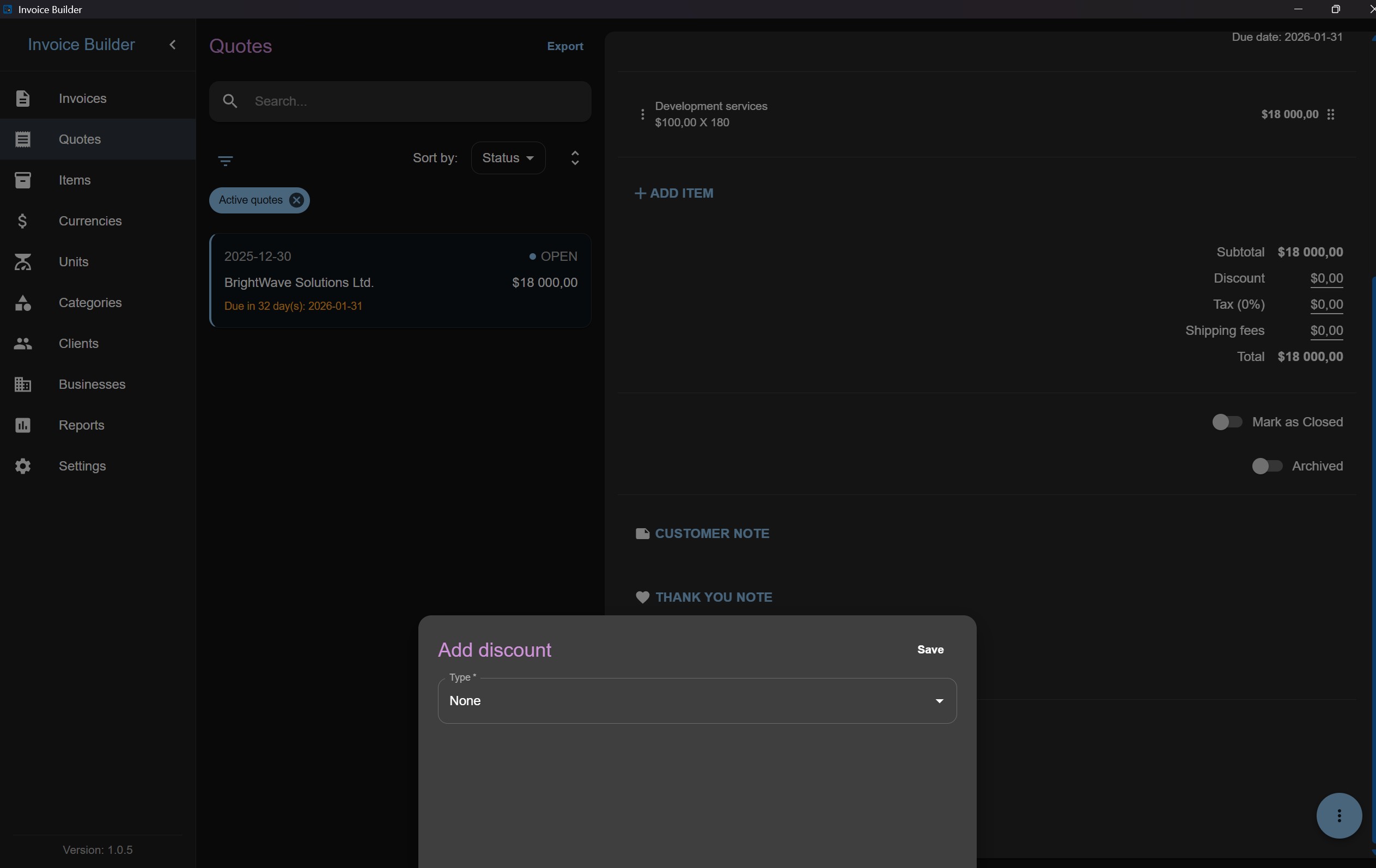Click the Categories shapes icon
The height and width of the screenshot is (868, 1376).
pos(22,303)
